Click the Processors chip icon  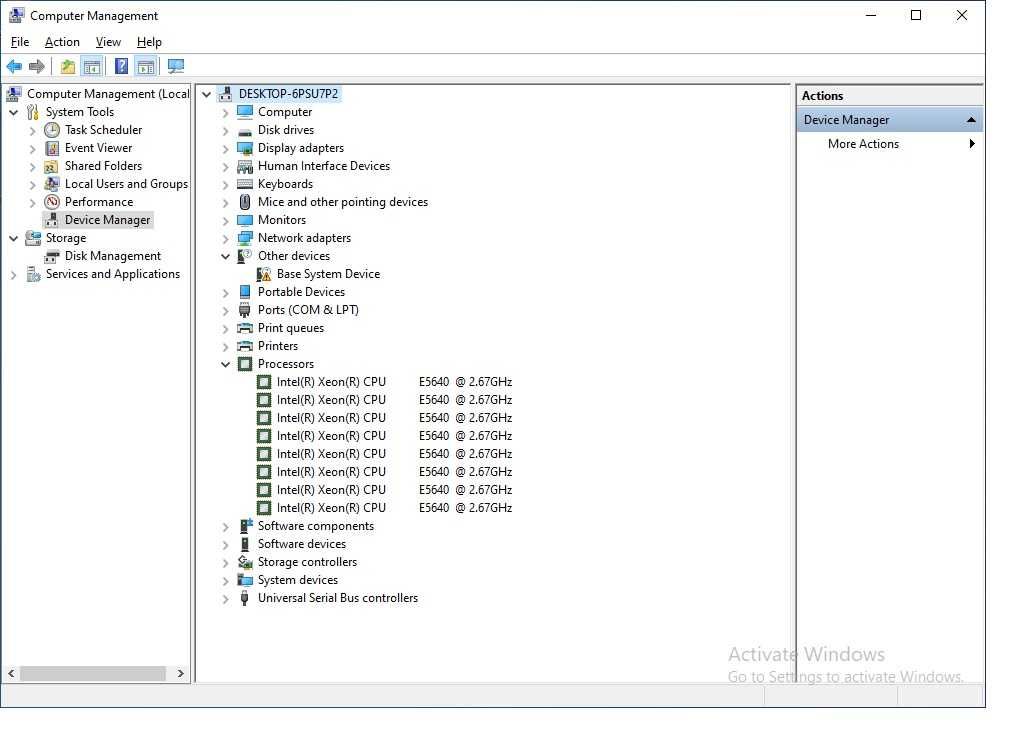(x=245, y=364)
